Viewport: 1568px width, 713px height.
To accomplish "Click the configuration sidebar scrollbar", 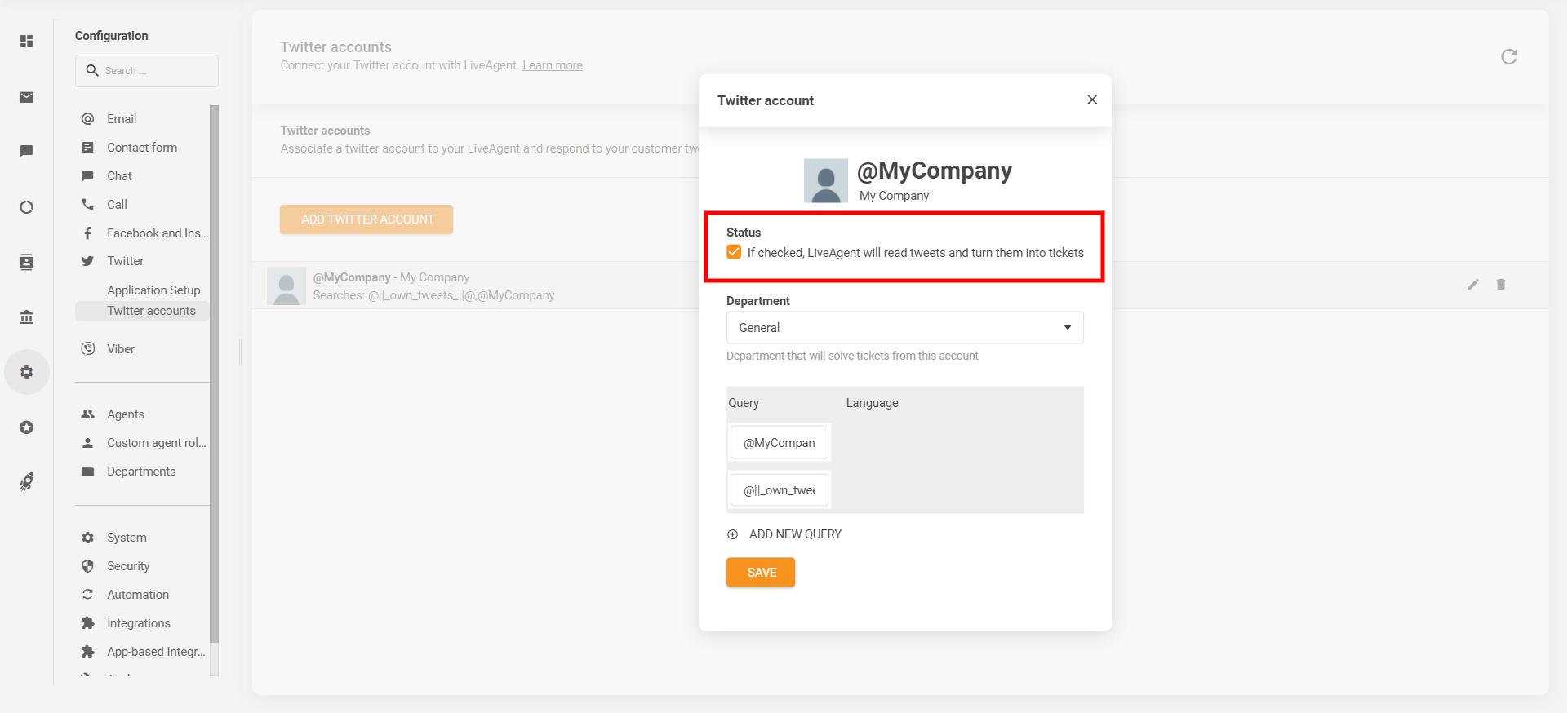I will point(214,367).
